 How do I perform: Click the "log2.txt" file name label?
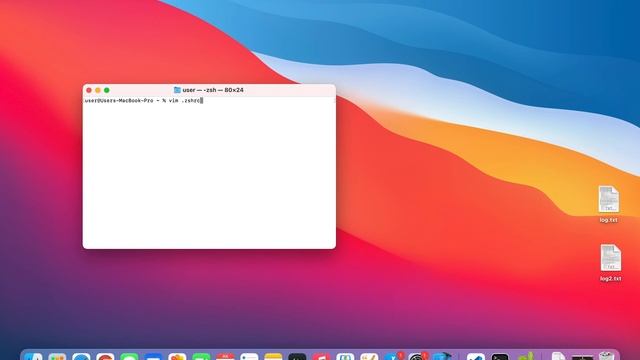click(x=611, y=279)
